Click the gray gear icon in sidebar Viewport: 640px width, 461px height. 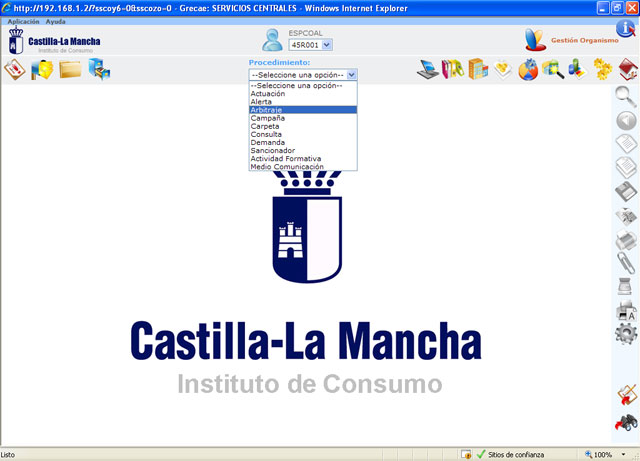pyautogui.click(x=626, y=334)
